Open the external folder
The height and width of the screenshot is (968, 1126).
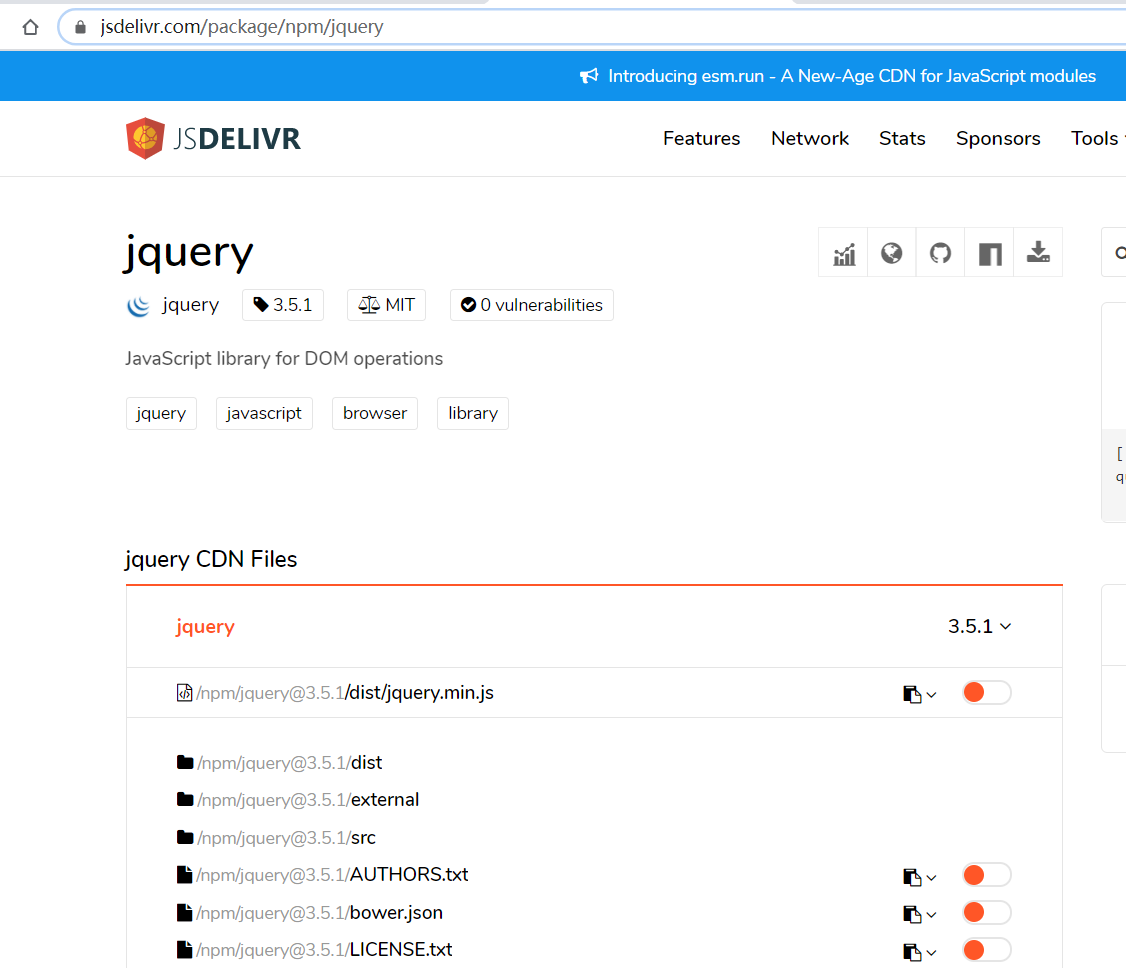(308, 800)
